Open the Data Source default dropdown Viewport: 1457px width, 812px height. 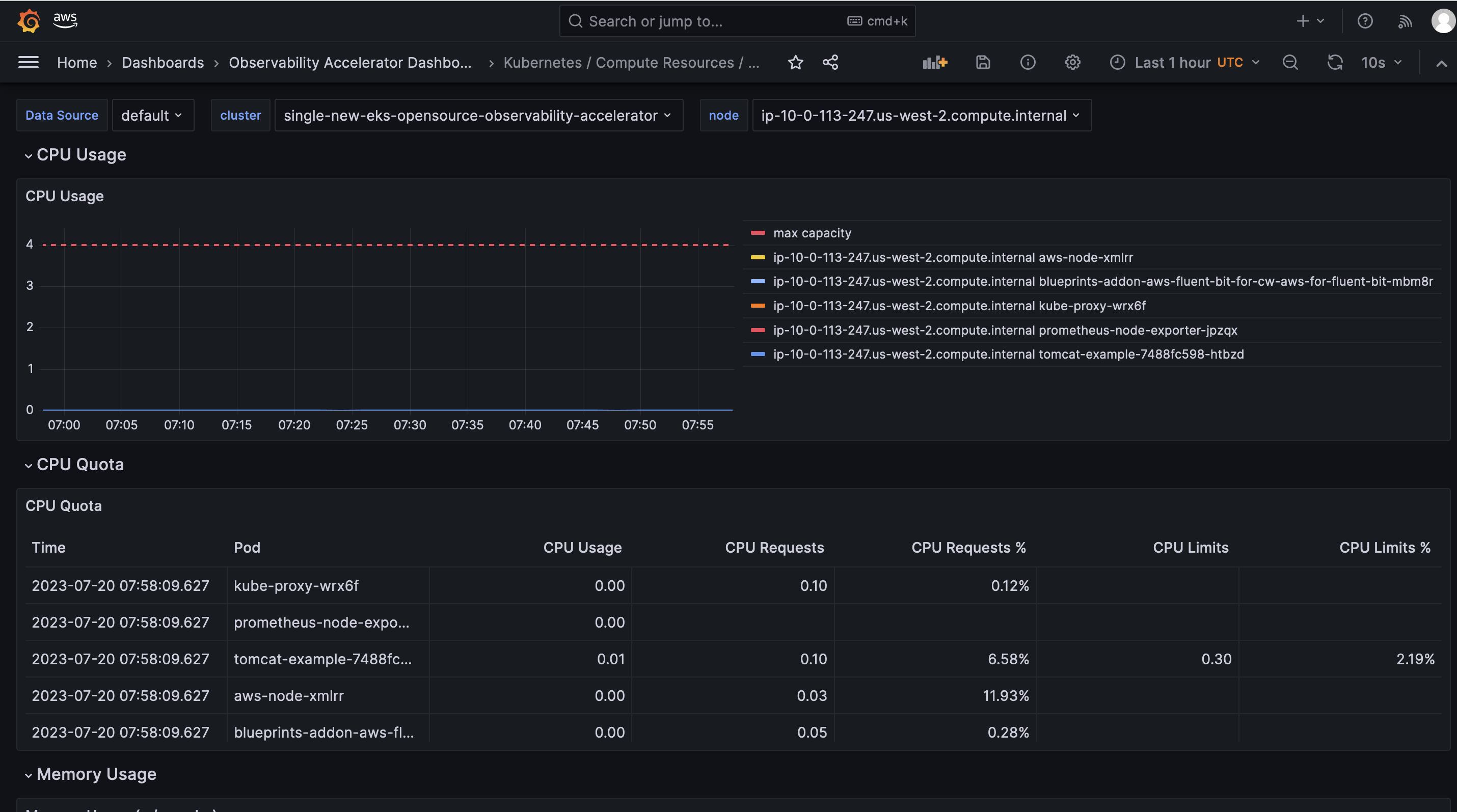[x=152, y=115]
